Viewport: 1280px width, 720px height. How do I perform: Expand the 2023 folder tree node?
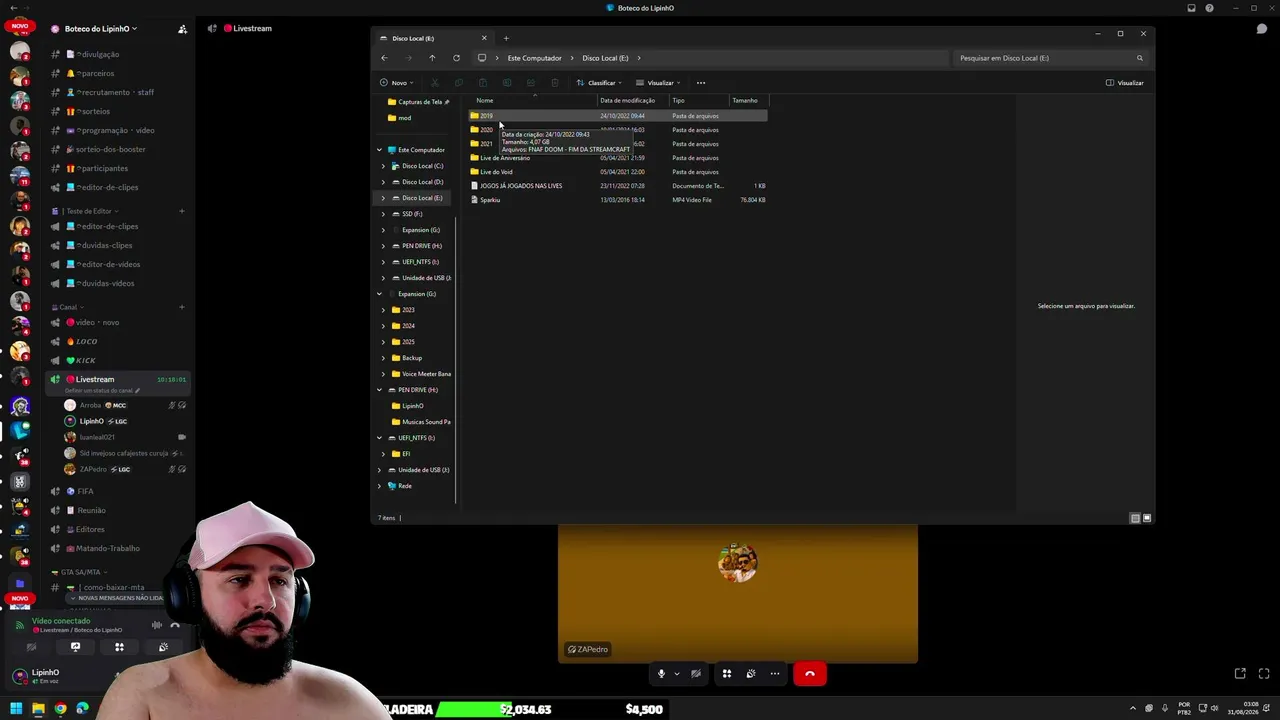[383, 310]
